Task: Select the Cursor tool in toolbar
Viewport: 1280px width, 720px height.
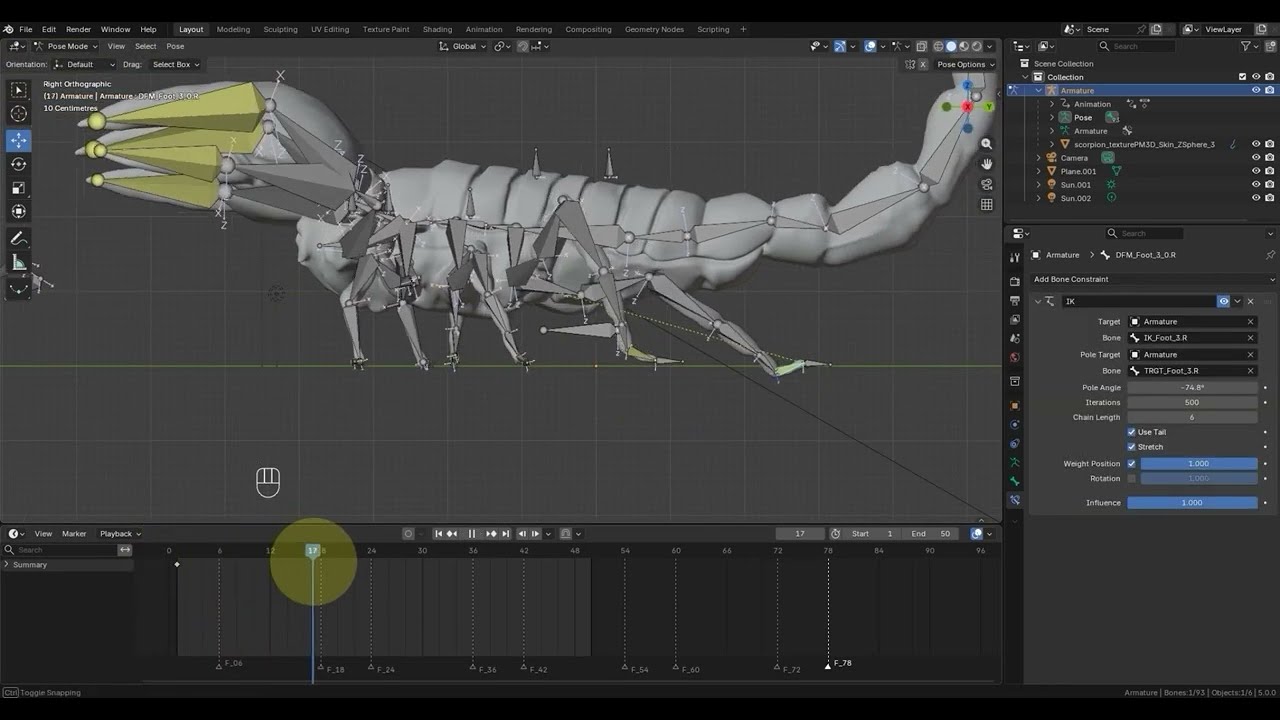Action: (x=19, y=114)
